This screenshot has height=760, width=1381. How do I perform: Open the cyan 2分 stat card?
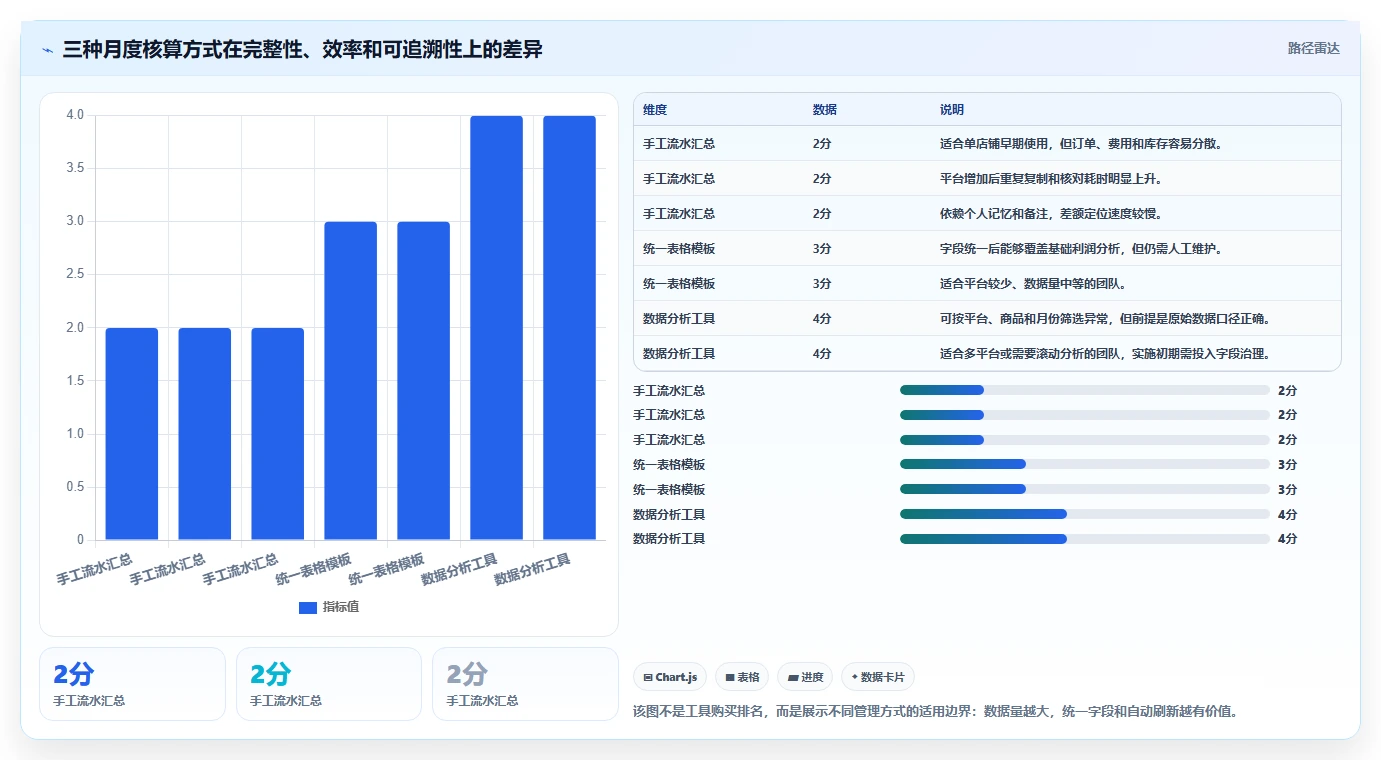(329, 684)
